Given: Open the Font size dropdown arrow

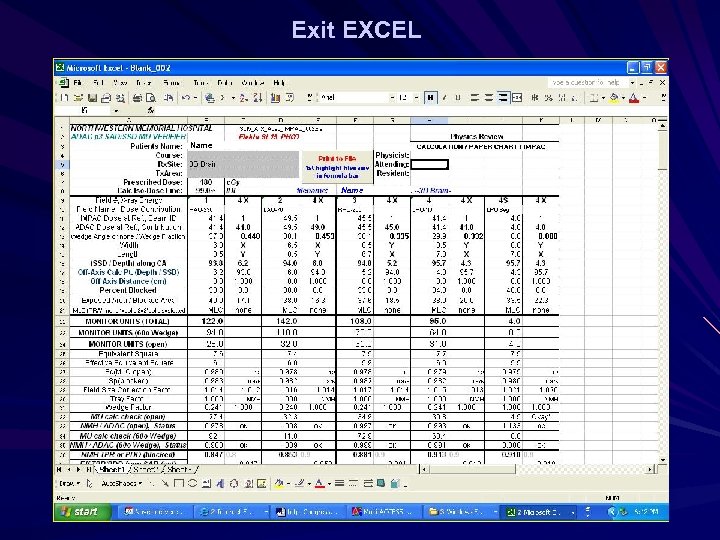Looking at the screenshot, I should coord(416,98).
